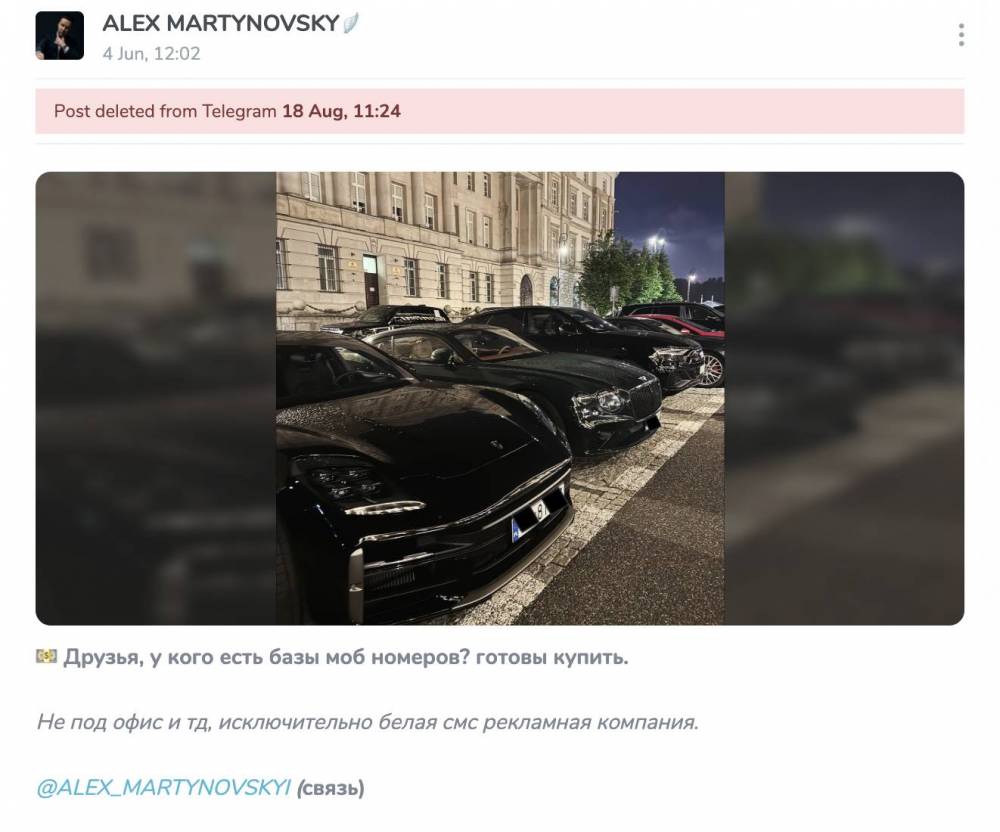Open the @ALEX_MARTYNOVSKYI contact link
The image size is (1000, 832).
tap(164, 788)
